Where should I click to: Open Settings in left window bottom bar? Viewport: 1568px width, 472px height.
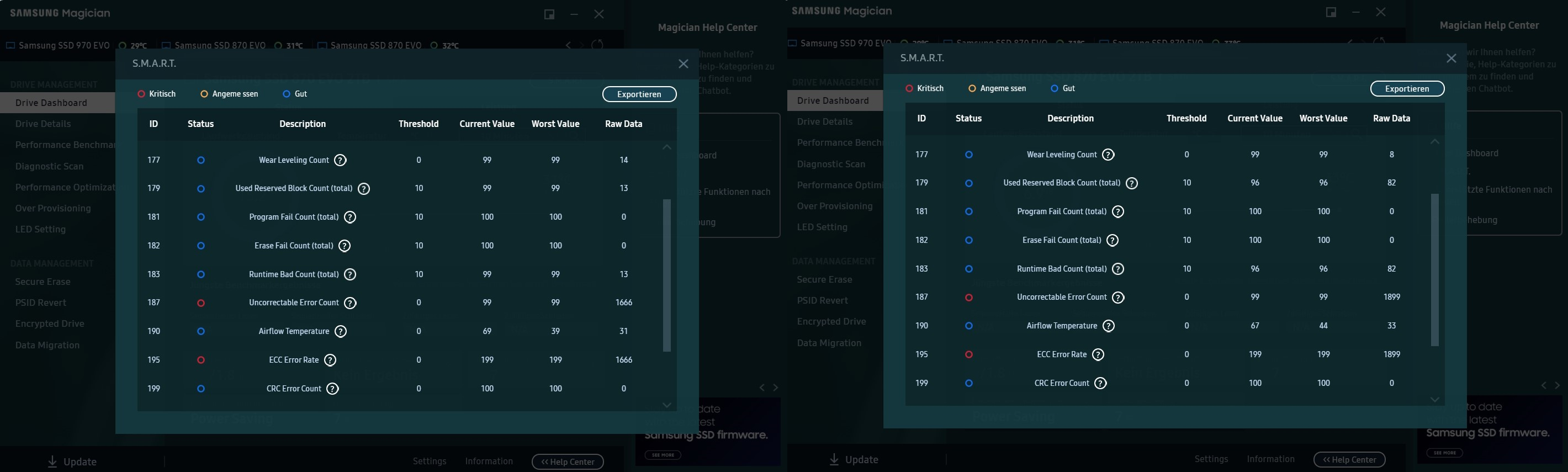point(430,461)
